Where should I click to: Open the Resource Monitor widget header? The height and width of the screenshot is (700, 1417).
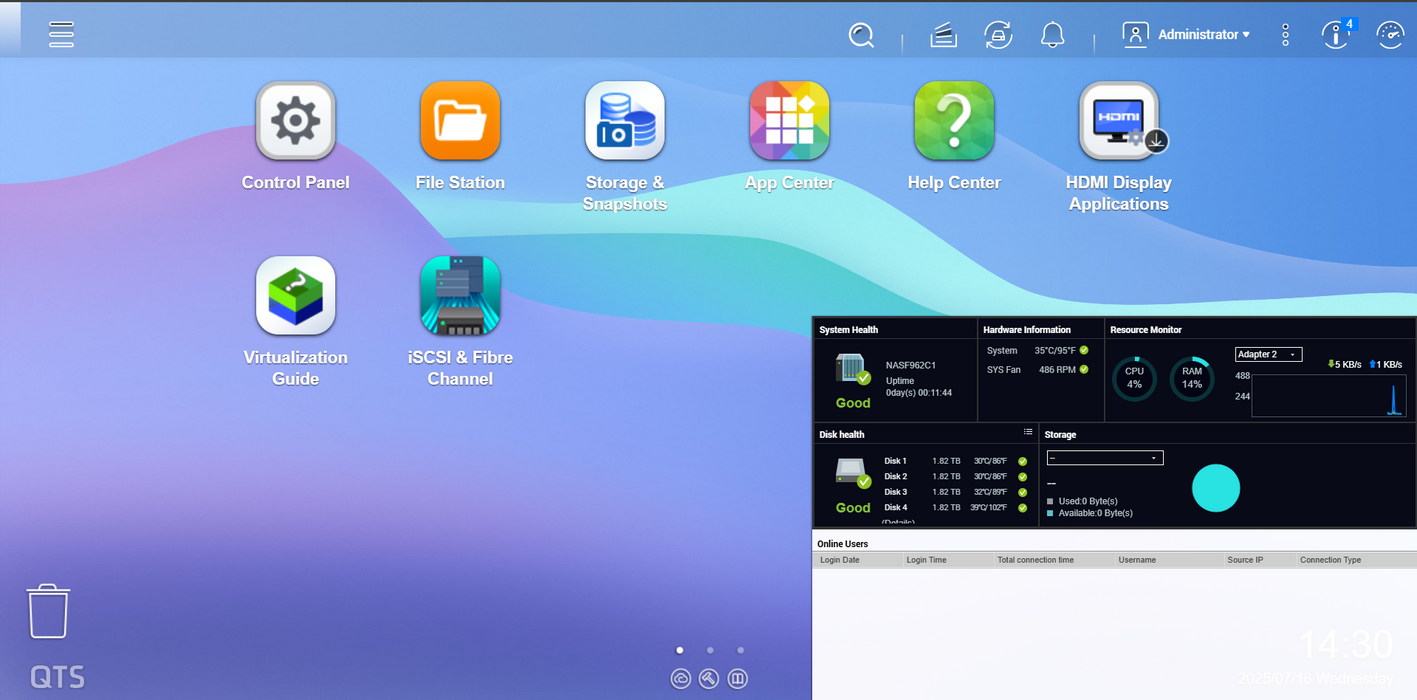point(1146,329)
